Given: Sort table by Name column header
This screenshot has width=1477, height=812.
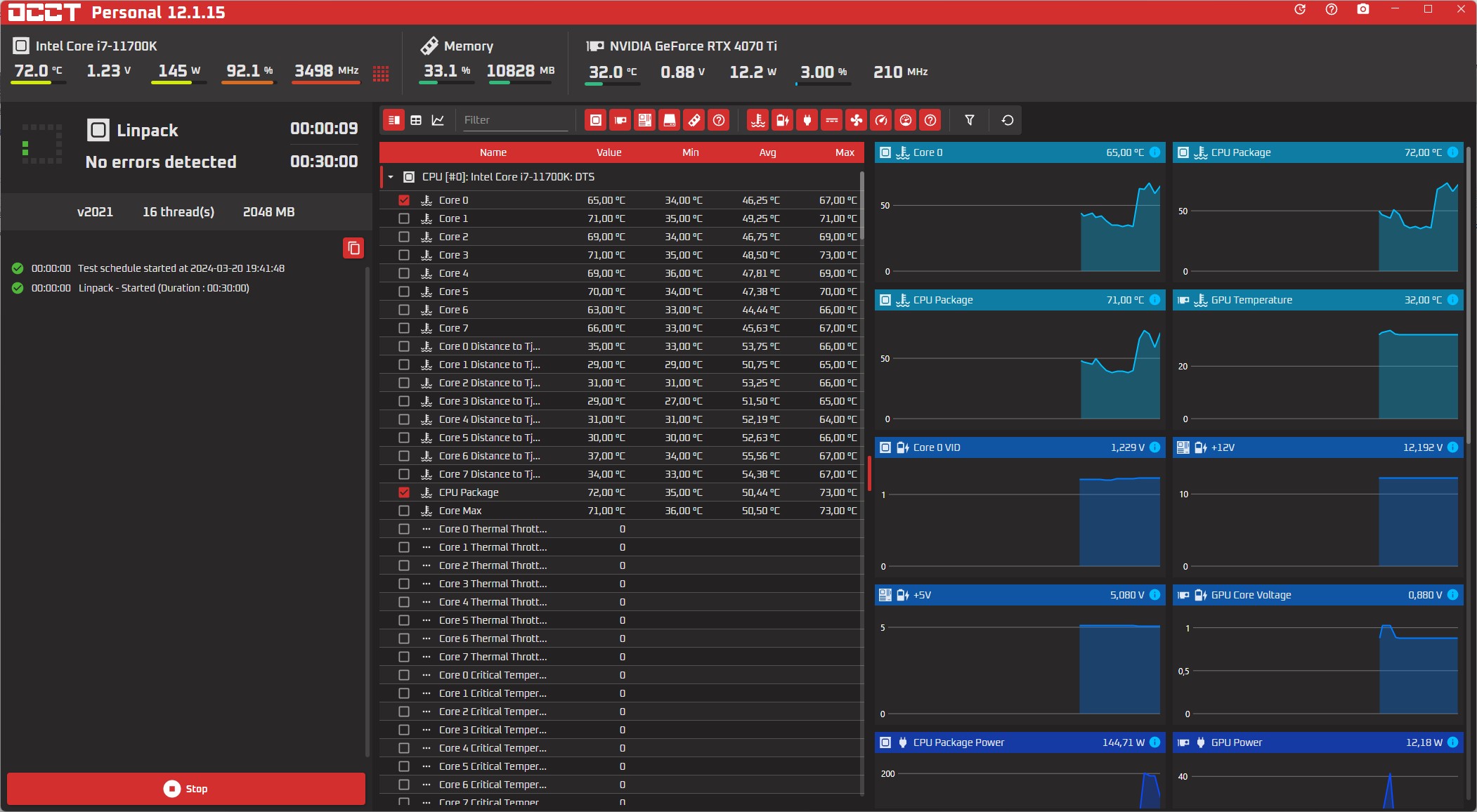Looking at the screenshot, I should click(x=493, y=152).
